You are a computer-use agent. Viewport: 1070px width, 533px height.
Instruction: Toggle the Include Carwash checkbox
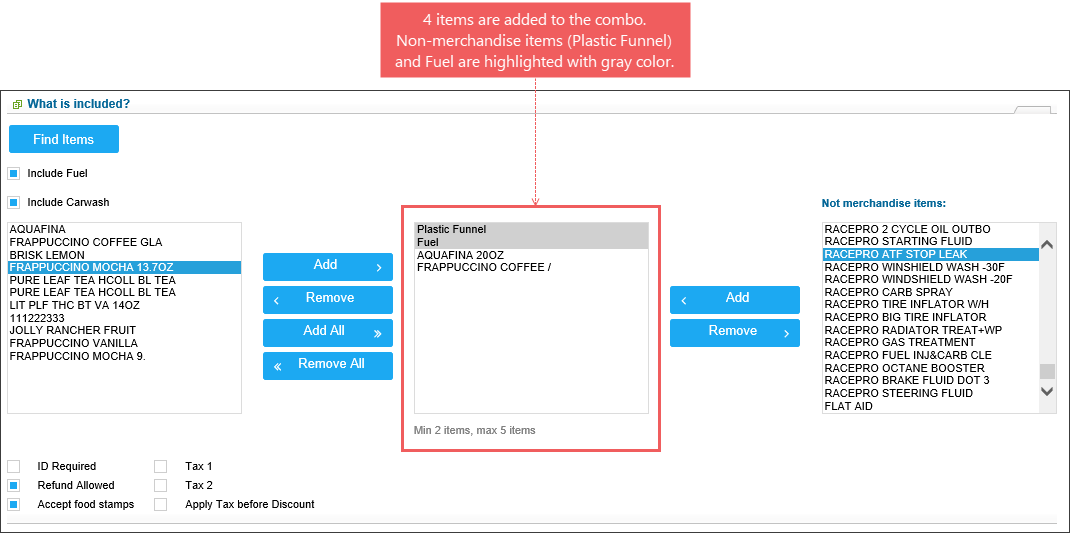click(x=13, y=203)
